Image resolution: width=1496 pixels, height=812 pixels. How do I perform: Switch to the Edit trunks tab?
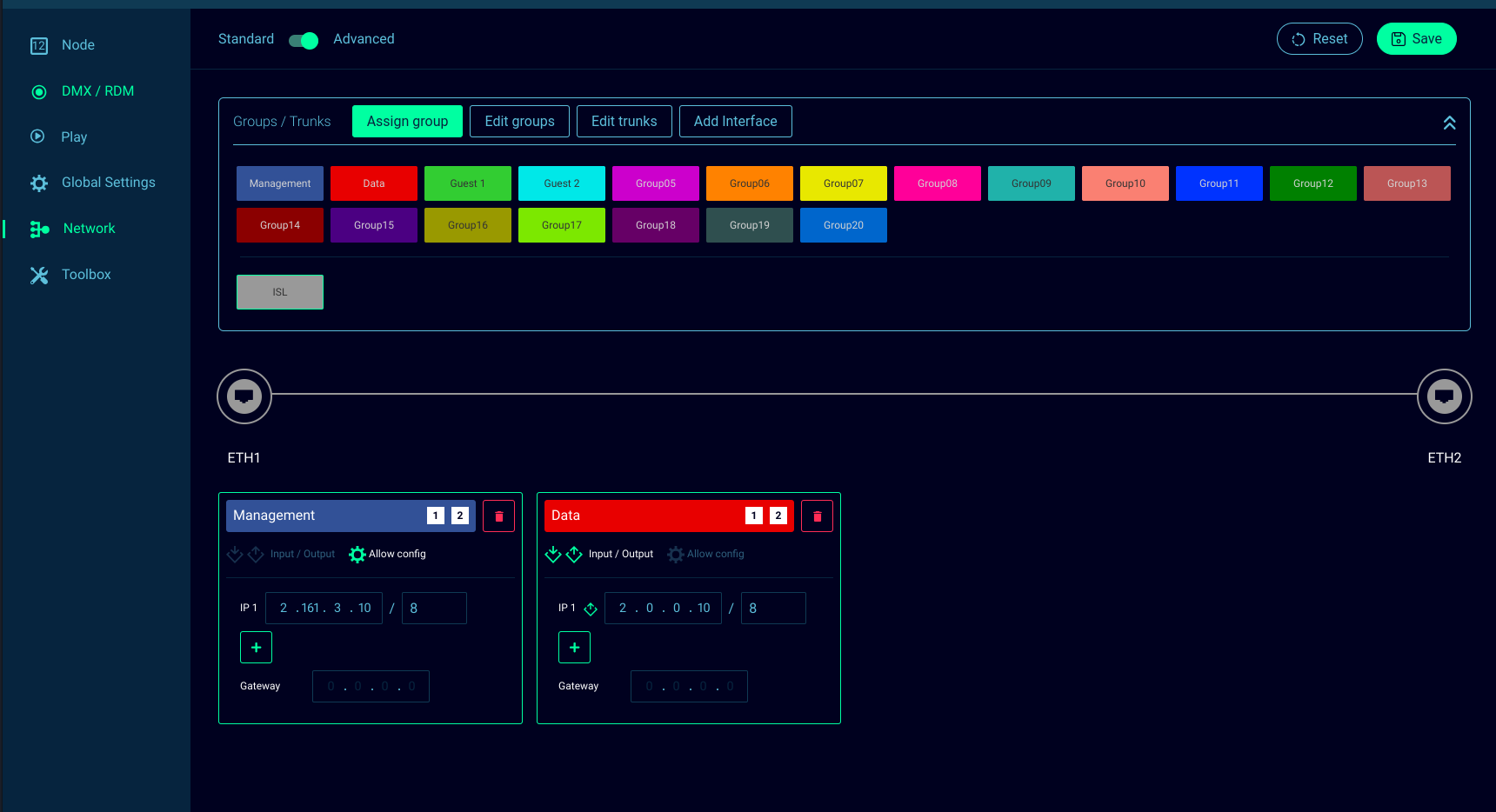(x=624, y=122)
